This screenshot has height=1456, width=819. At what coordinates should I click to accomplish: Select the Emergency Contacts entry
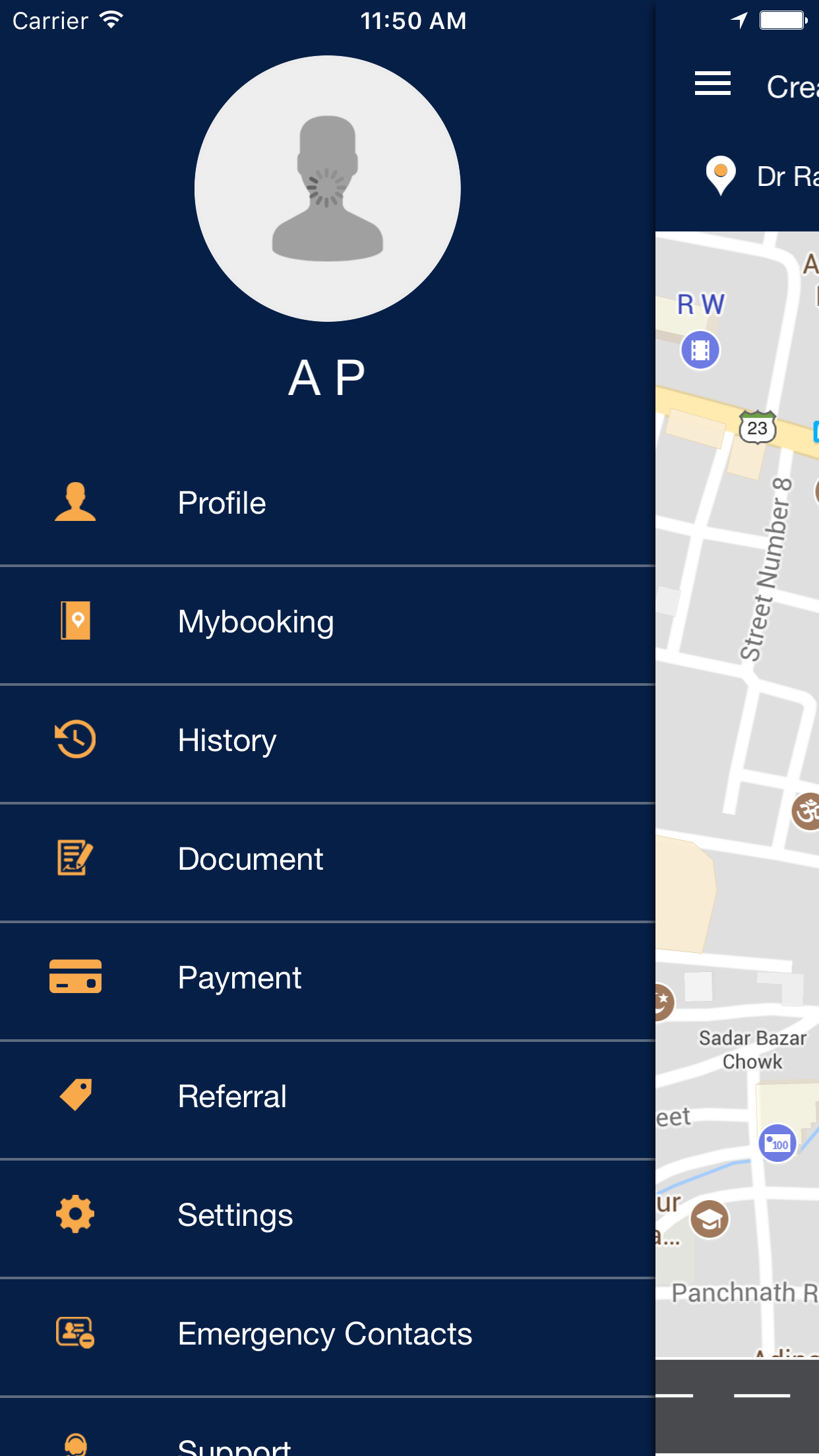[x=325, y=1334]
